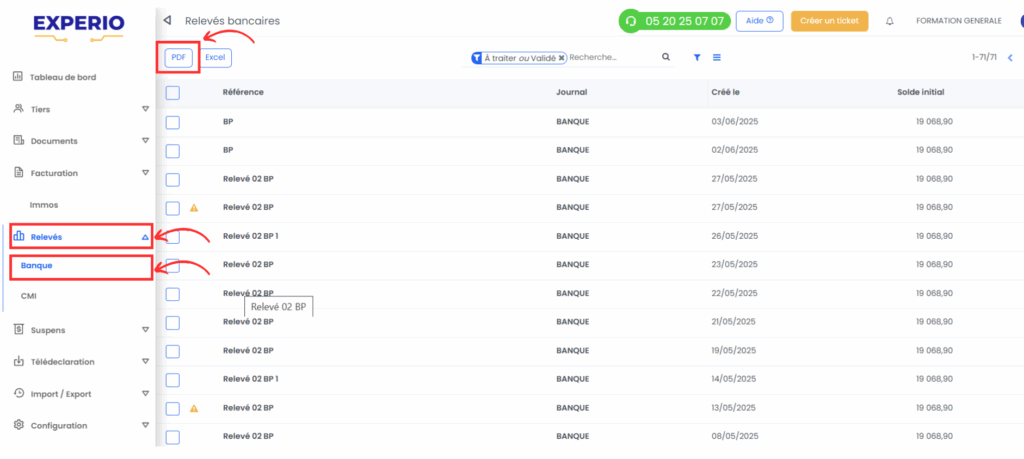Open notifications with the bell icon
This screenshot has height=459, width=1024.
(x=889, y=21)
